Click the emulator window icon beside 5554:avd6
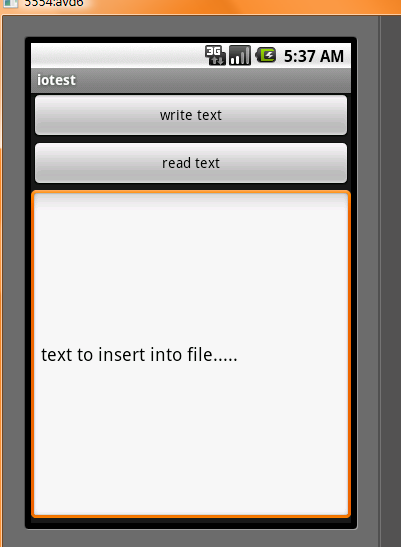 pyautogui.click(x=9, y=3)
